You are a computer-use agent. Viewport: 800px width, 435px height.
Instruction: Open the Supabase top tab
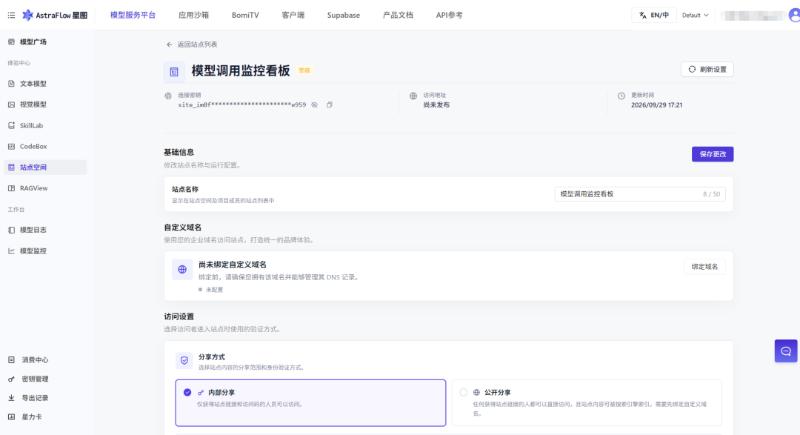(x=343, y=15)
